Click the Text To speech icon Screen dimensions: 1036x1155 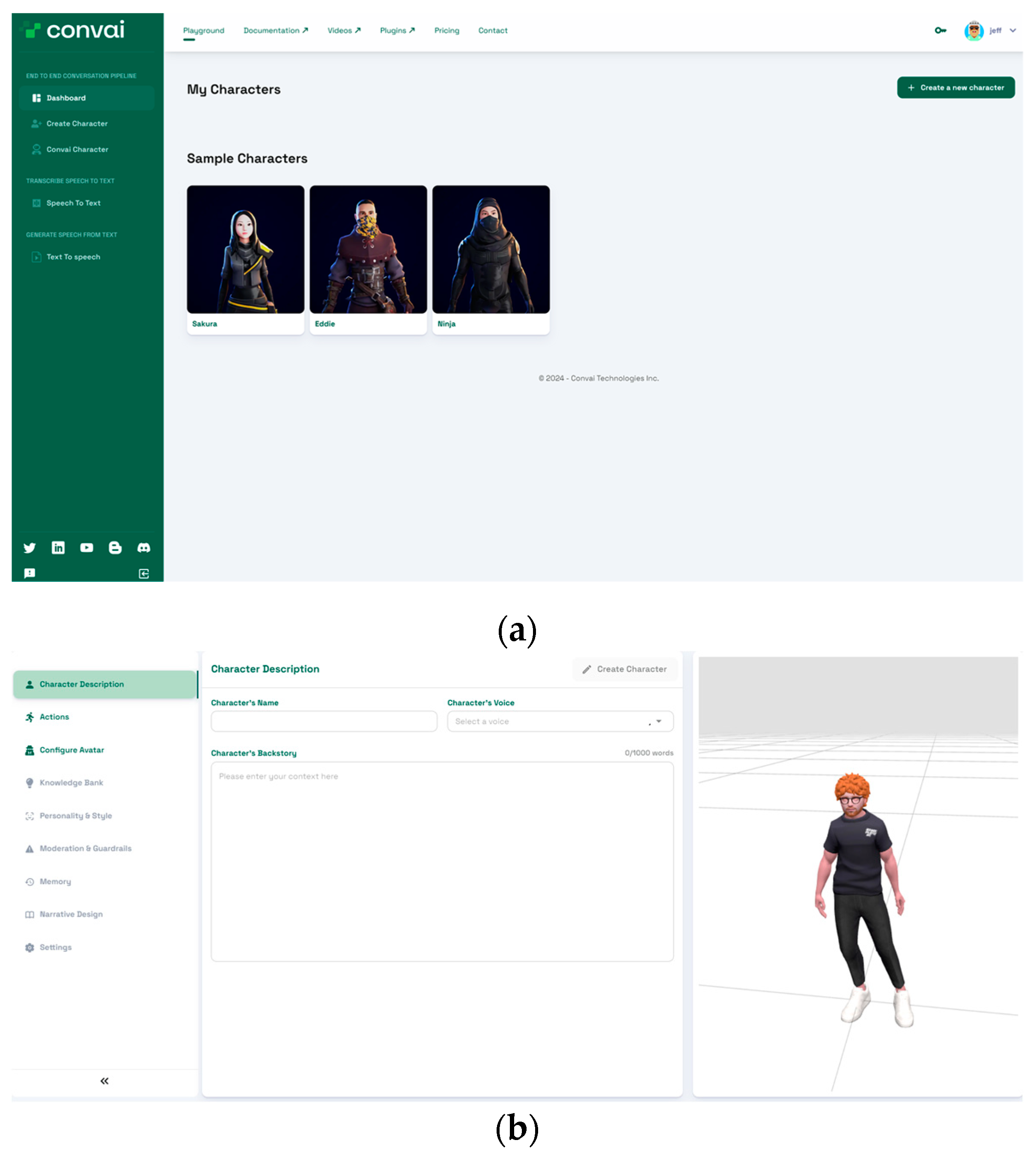[x=36, y=257]
